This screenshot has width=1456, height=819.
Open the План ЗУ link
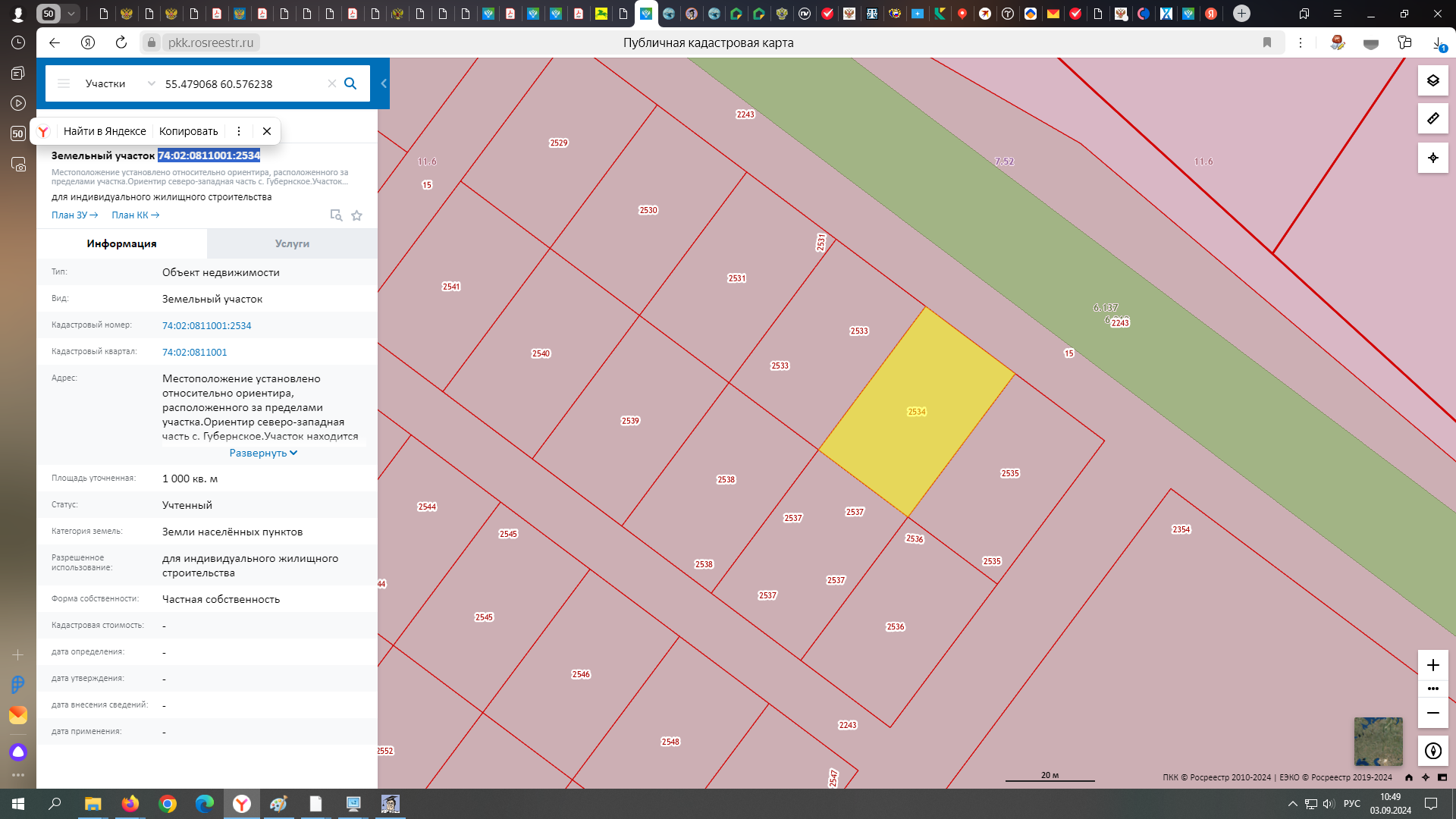click(74, 215)
